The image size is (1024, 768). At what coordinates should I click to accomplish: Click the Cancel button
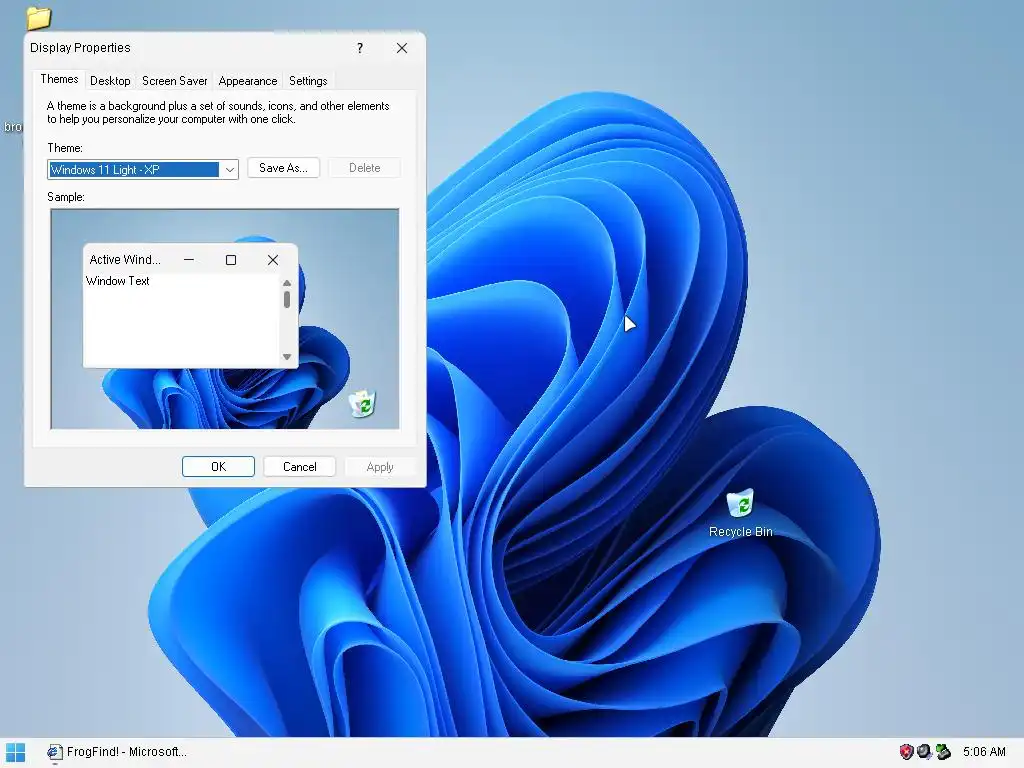click(x=300, y=467)
